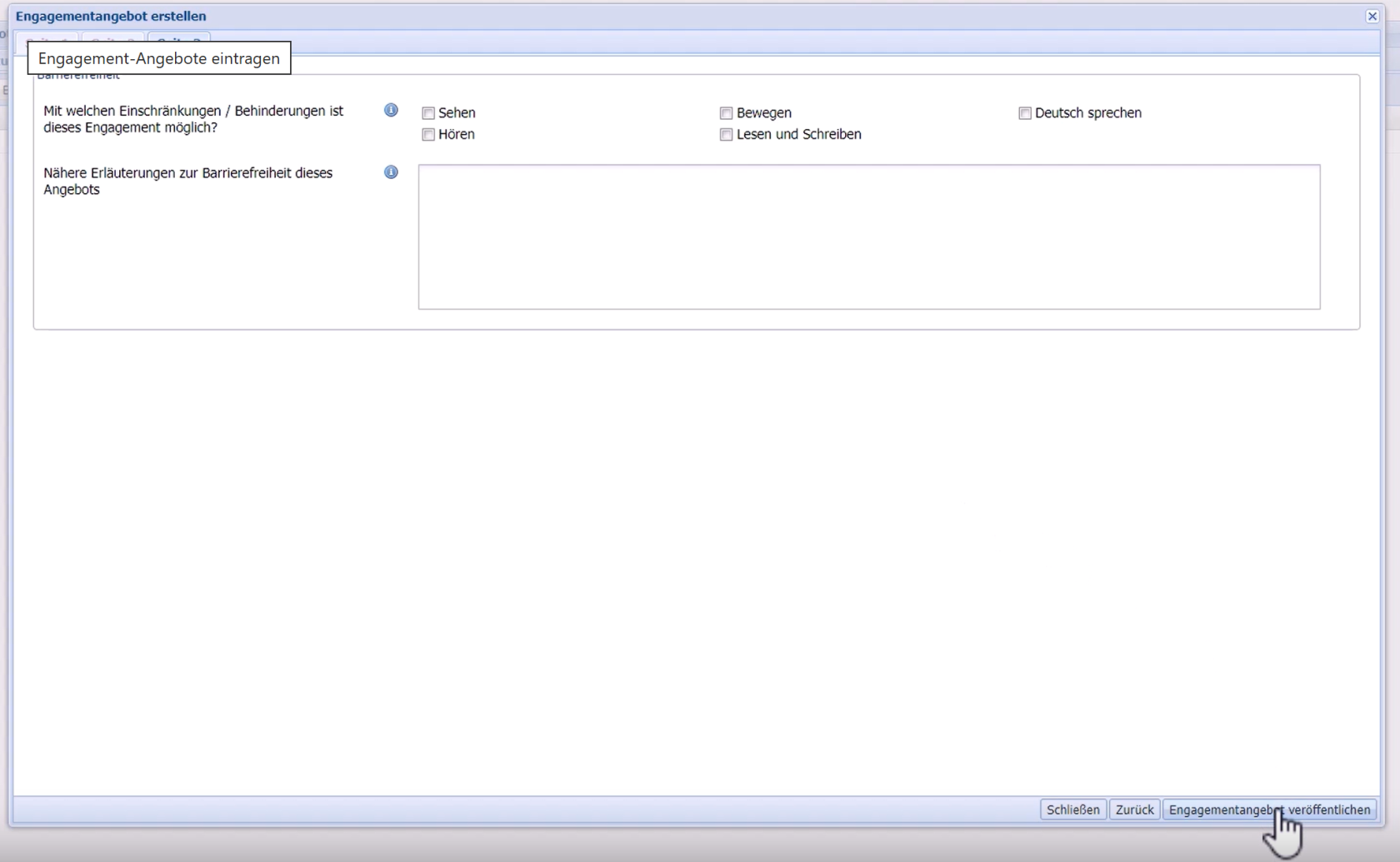Viewport: 1400px width, 862px height.
Task: Tick the Hören checkbox
Action: coord(428,135)
